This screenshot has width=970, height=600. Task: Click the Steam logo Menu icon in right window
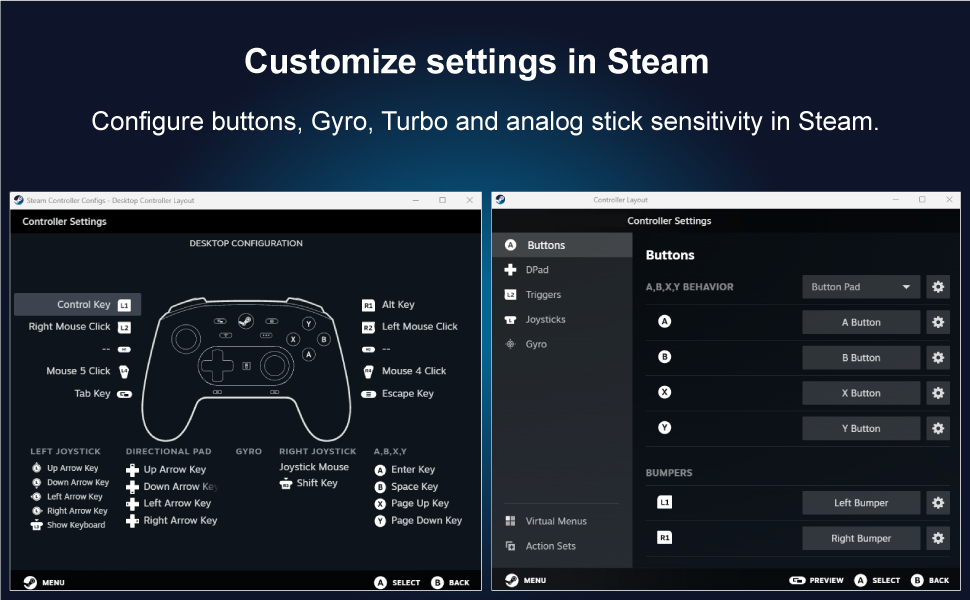tap(512, 580)
